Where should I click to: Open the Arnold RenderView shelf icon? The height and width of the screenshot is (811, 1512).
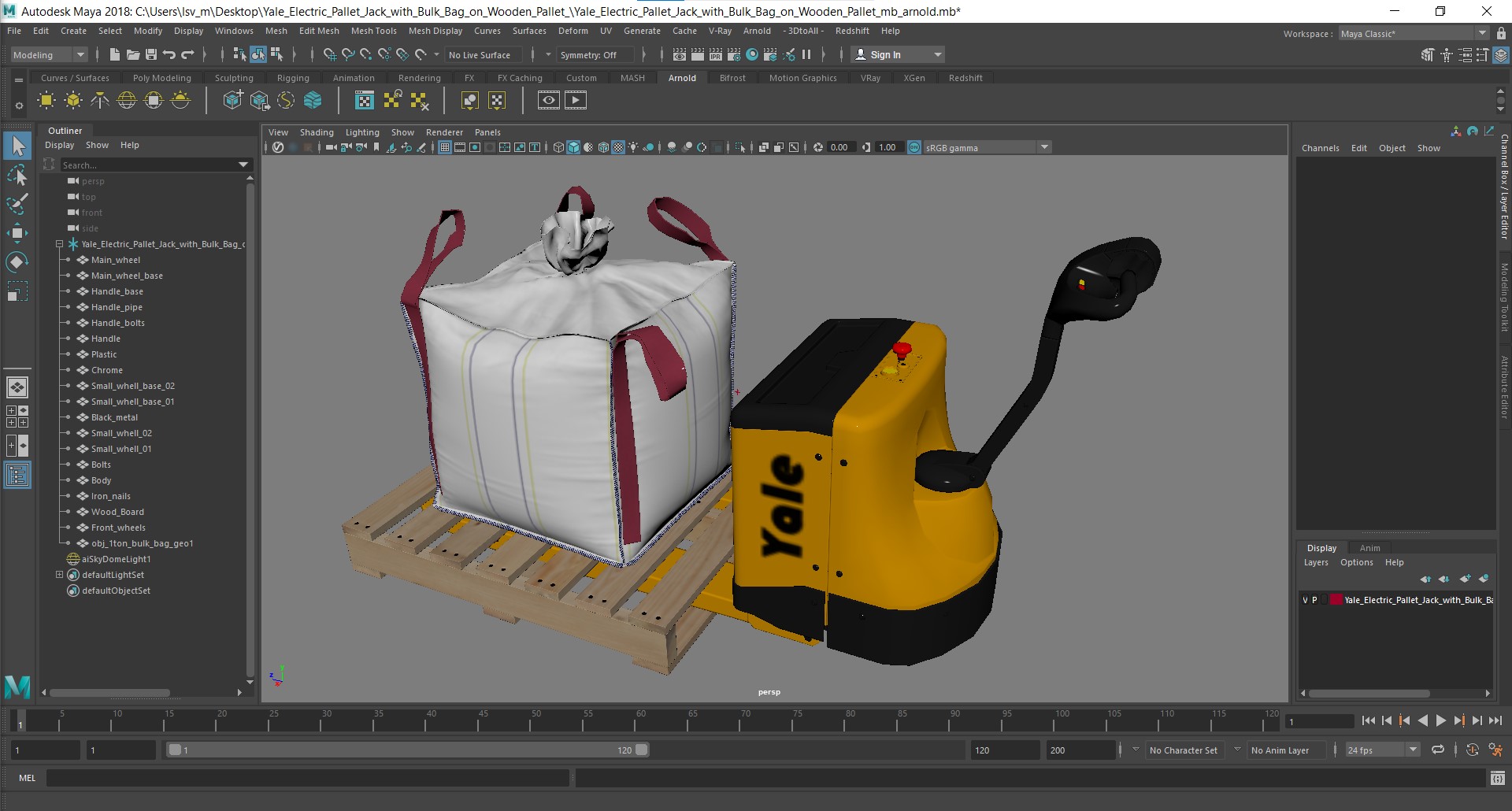(549, 100)
